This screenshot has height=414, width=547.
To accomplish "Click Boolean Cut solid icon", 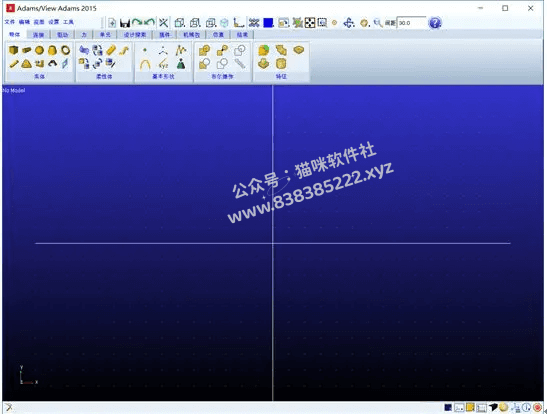I will 204,64.
